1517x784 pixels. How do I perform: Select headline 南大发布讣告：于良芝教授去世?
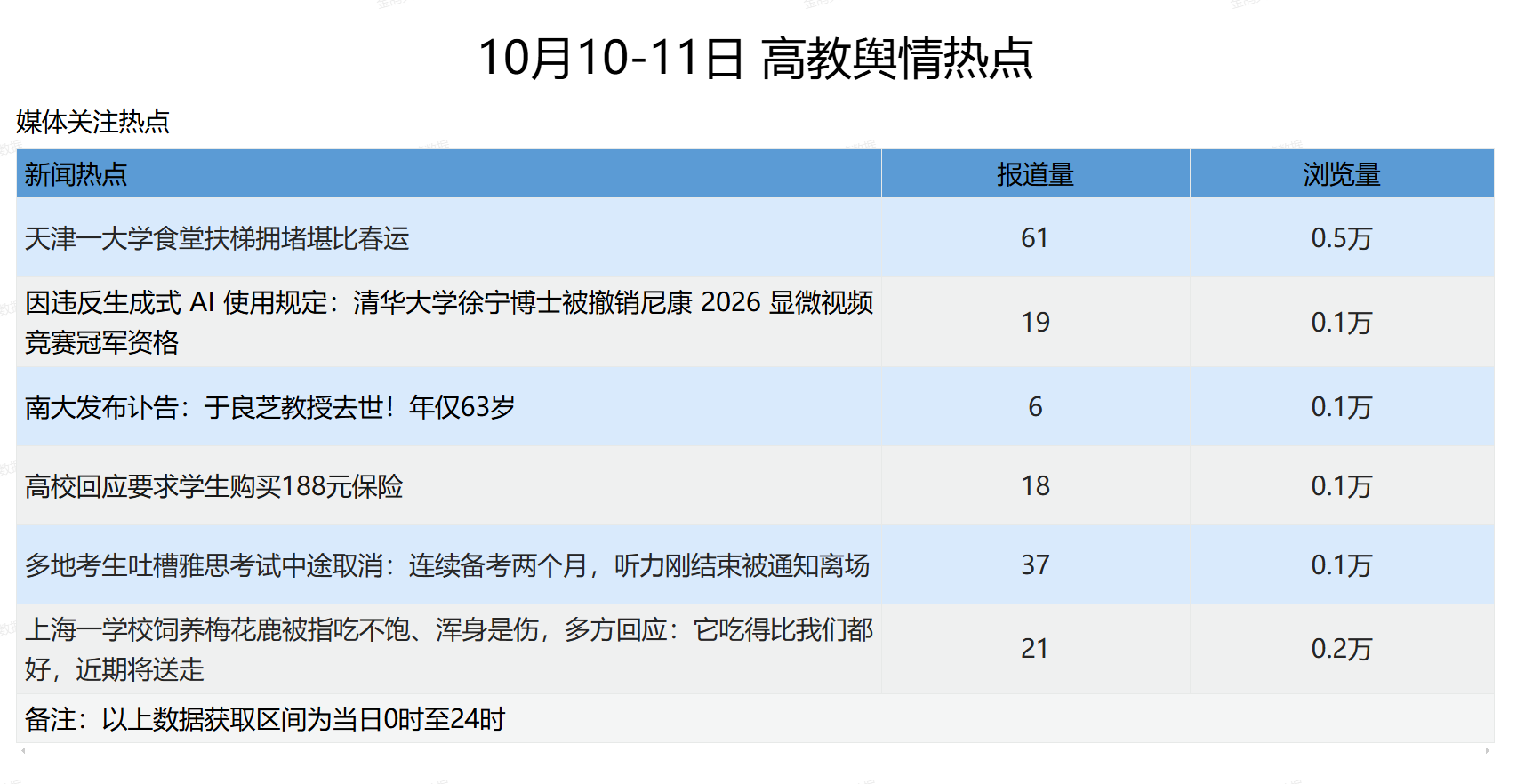[270, 407]
